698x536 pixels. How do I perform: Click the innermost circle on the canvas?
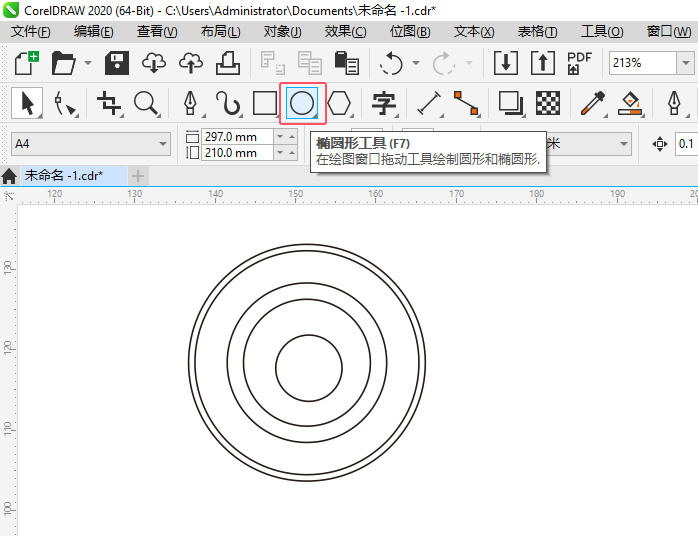point(308,368)
